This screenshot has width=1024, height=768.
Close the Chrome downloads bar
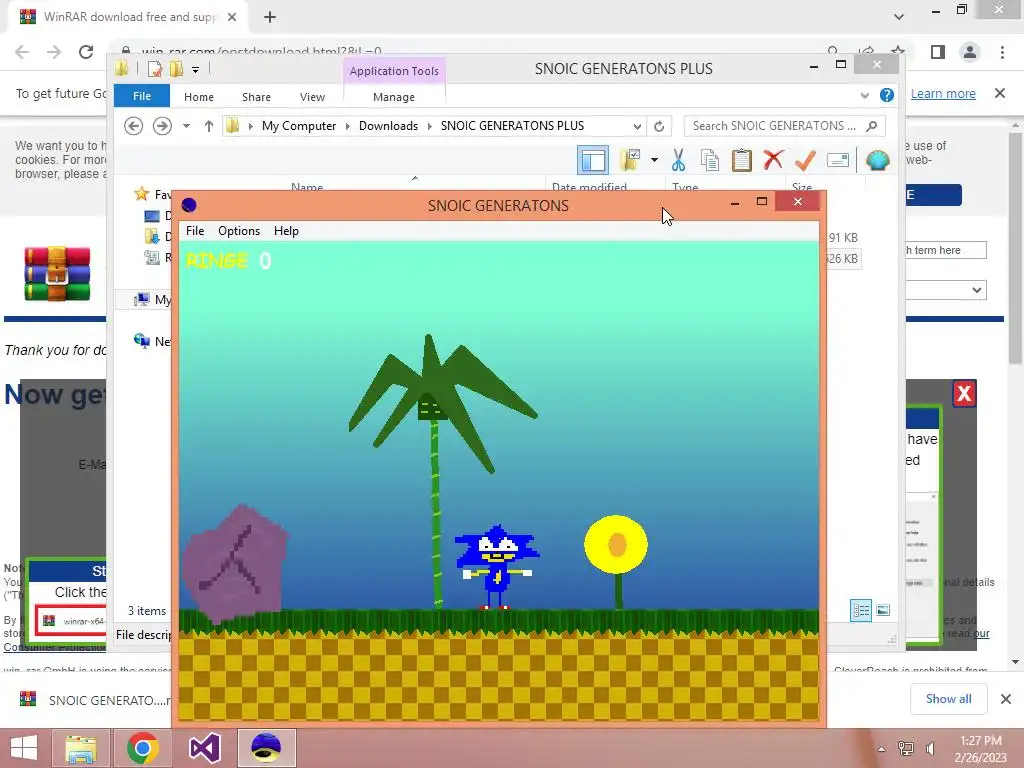click(1006, 699)
